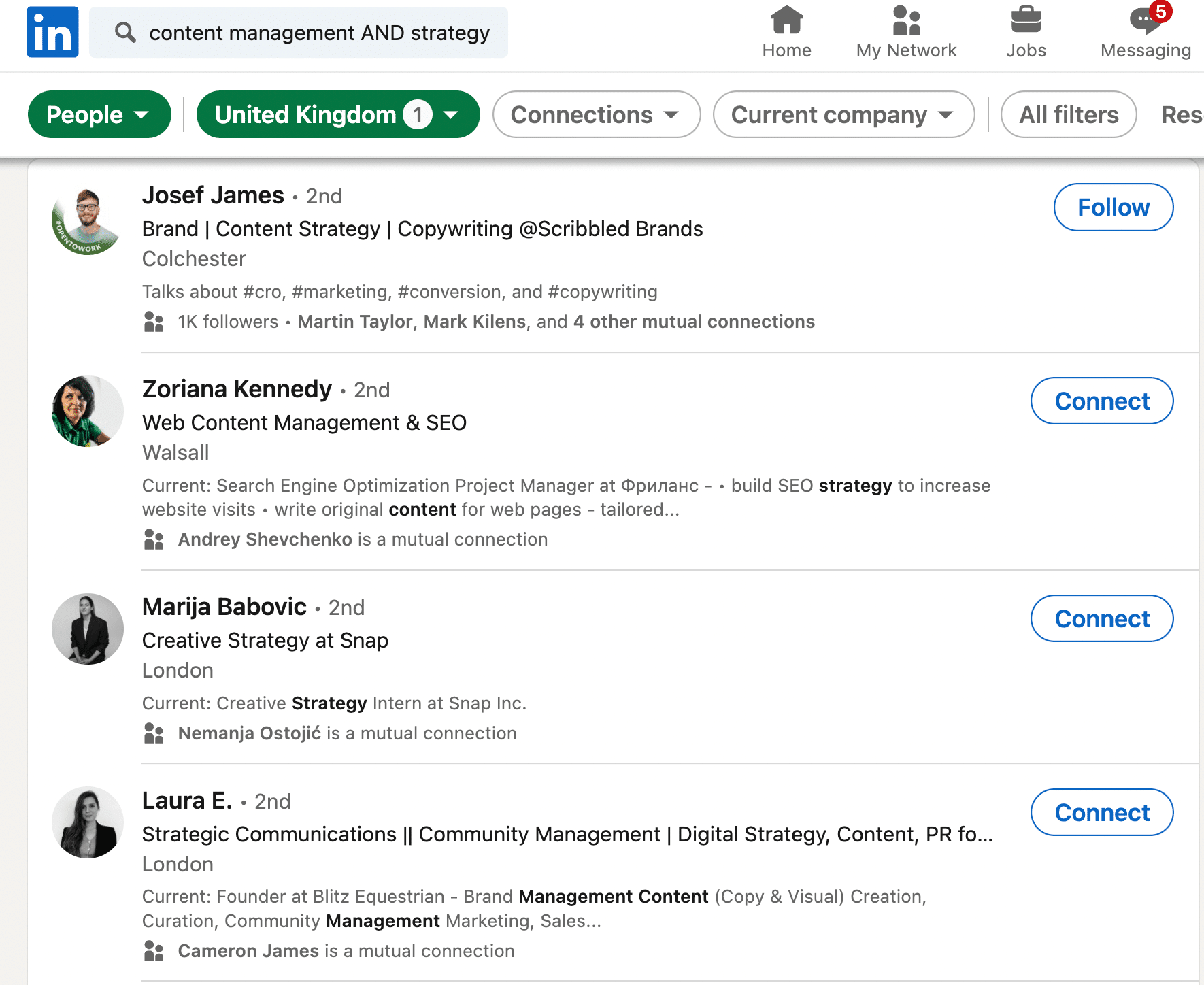Click mutual connections icon under Josef James
Image resolution: width=1204 pixels, height=985 pixels.
coord(154,322)
